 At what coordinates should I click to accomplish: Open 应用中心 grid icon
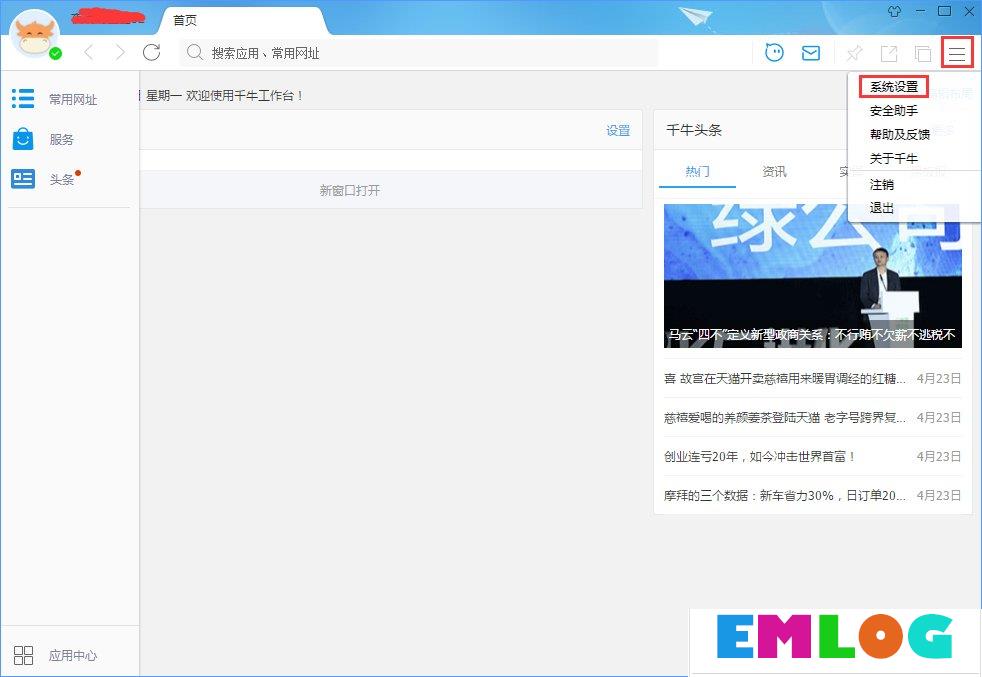pos(23,655)
